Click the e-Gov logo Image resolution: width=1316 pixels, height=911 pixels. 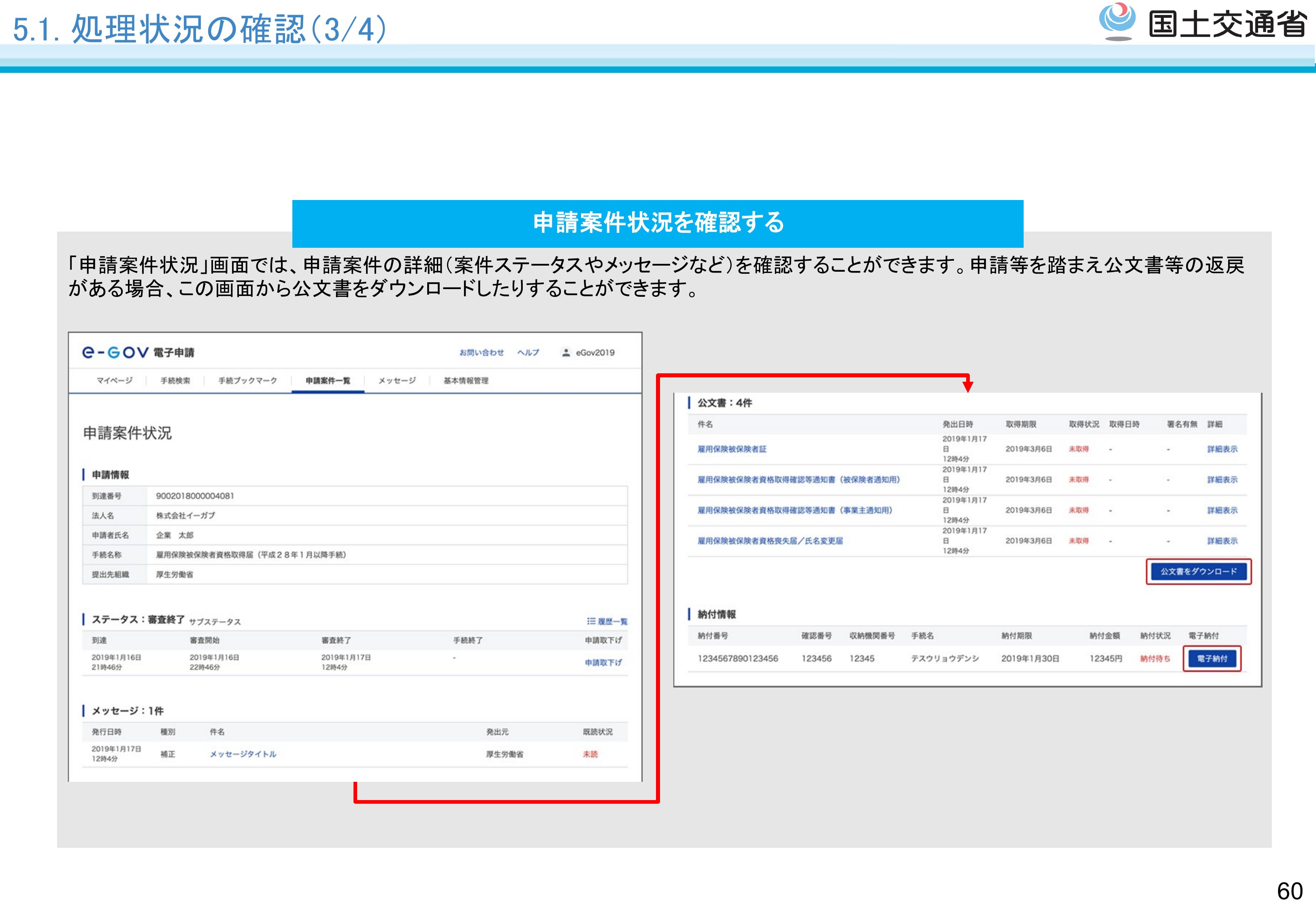coord(115,352)
